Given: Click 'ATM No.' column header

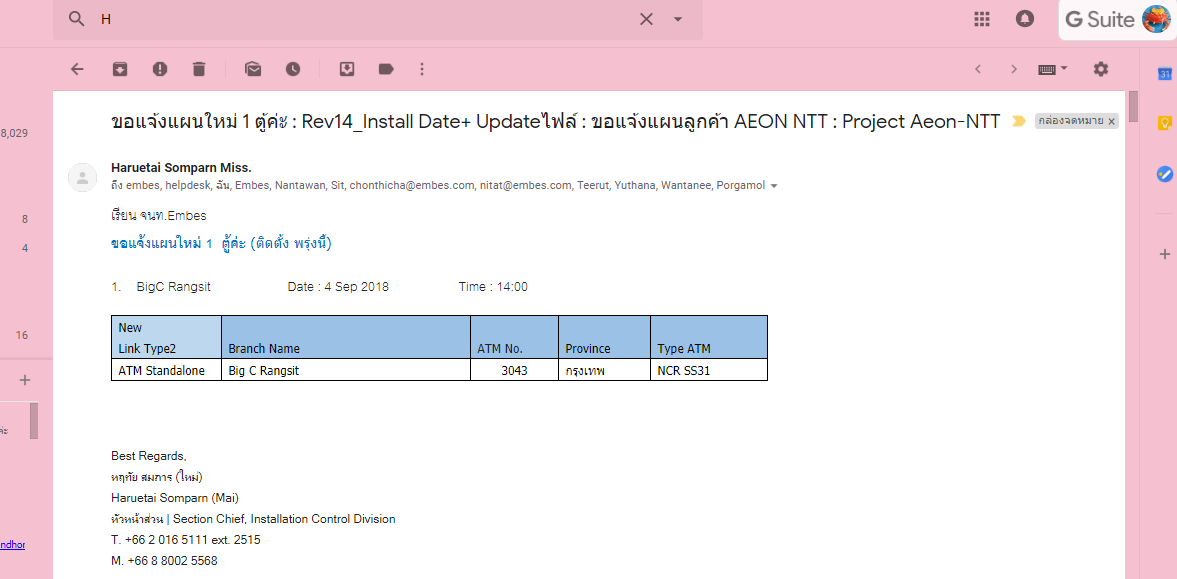Looking at the screenshot, I should click(515, 337).
